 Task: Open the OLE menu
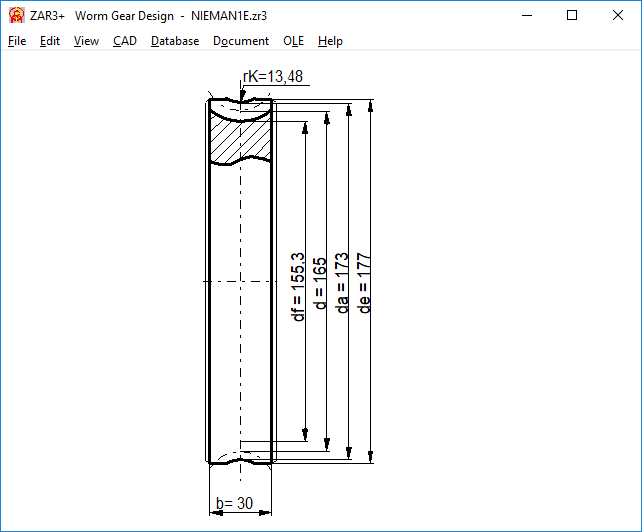click(293, 41)
